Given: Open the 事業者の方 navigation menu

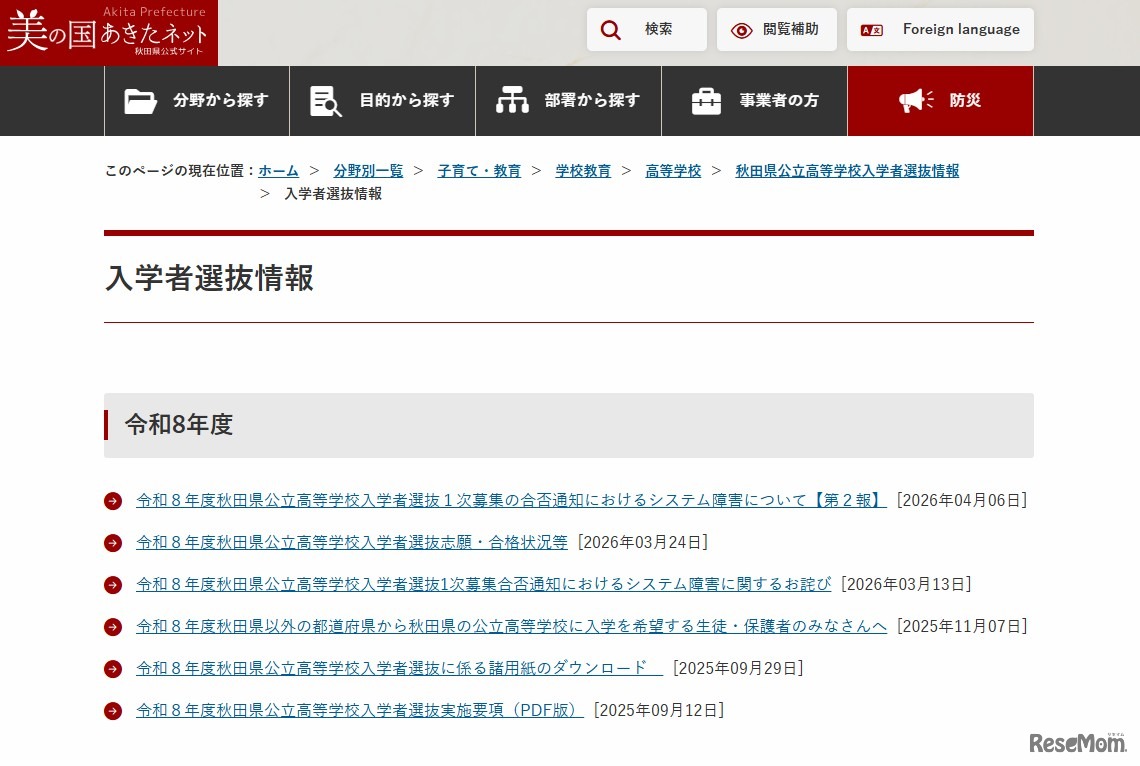Looking at the screenshot, I should (754, 100).
